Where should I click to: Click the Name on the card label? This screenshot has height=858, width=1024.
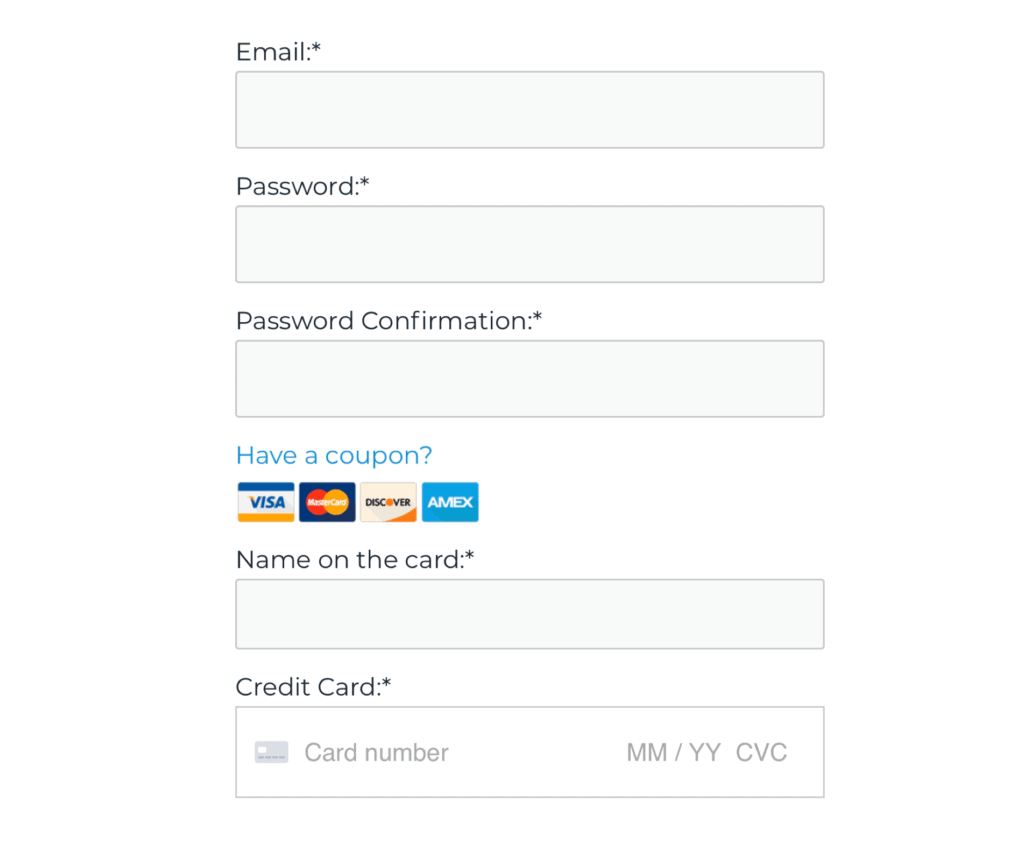(x=355, y=560)
